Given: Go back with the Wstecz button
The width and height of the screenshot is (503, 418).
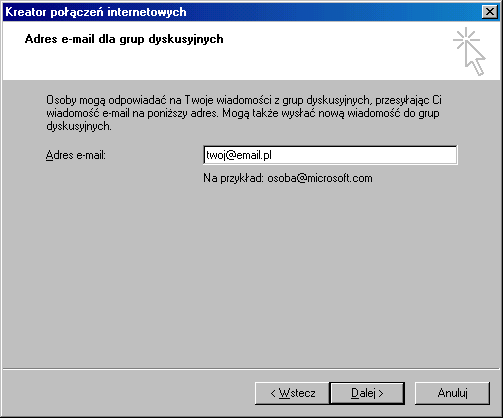Looking at the screenshot, I should tap(292, 393).
